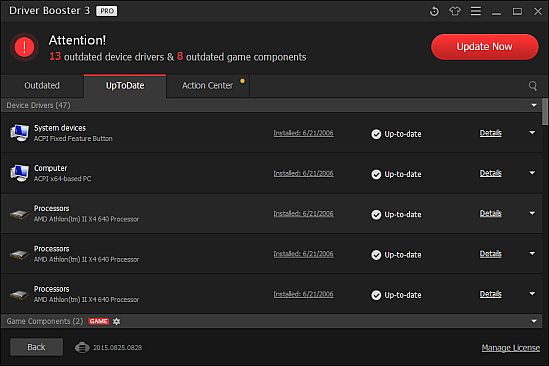Select the UpToDate tab
The image size is (549, 366).
click(125, 86)
